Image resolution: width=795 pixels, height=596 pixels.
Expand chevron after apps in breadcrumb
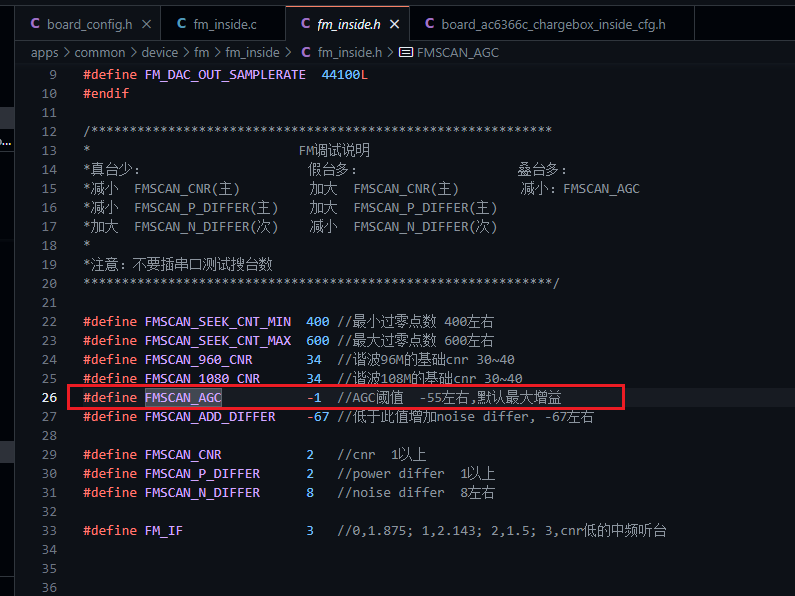pos(66,53)
